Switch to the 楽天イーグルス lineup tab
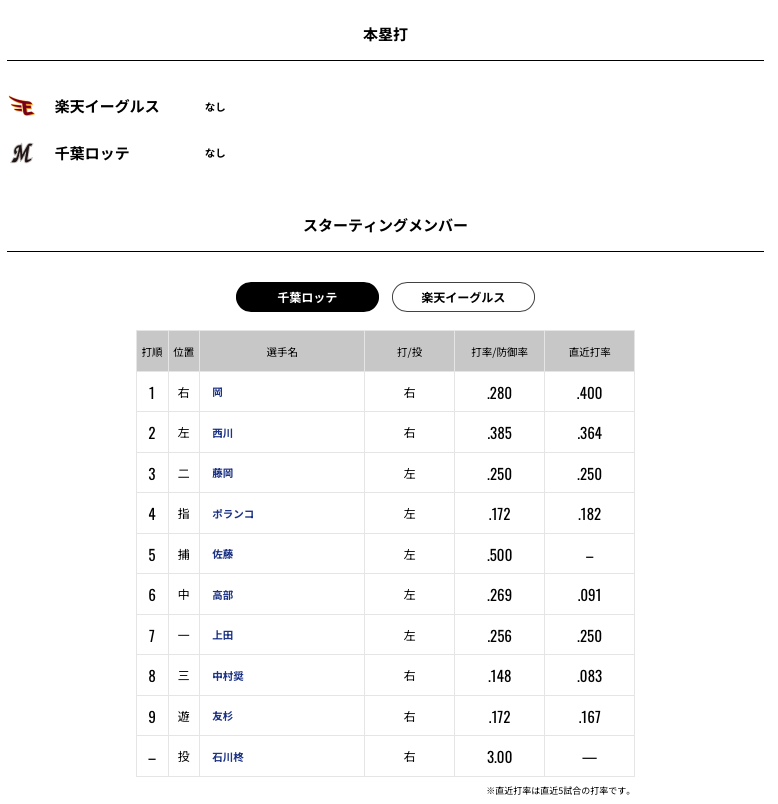Screen dimensions: 778x804 click(x=463, y=297)
